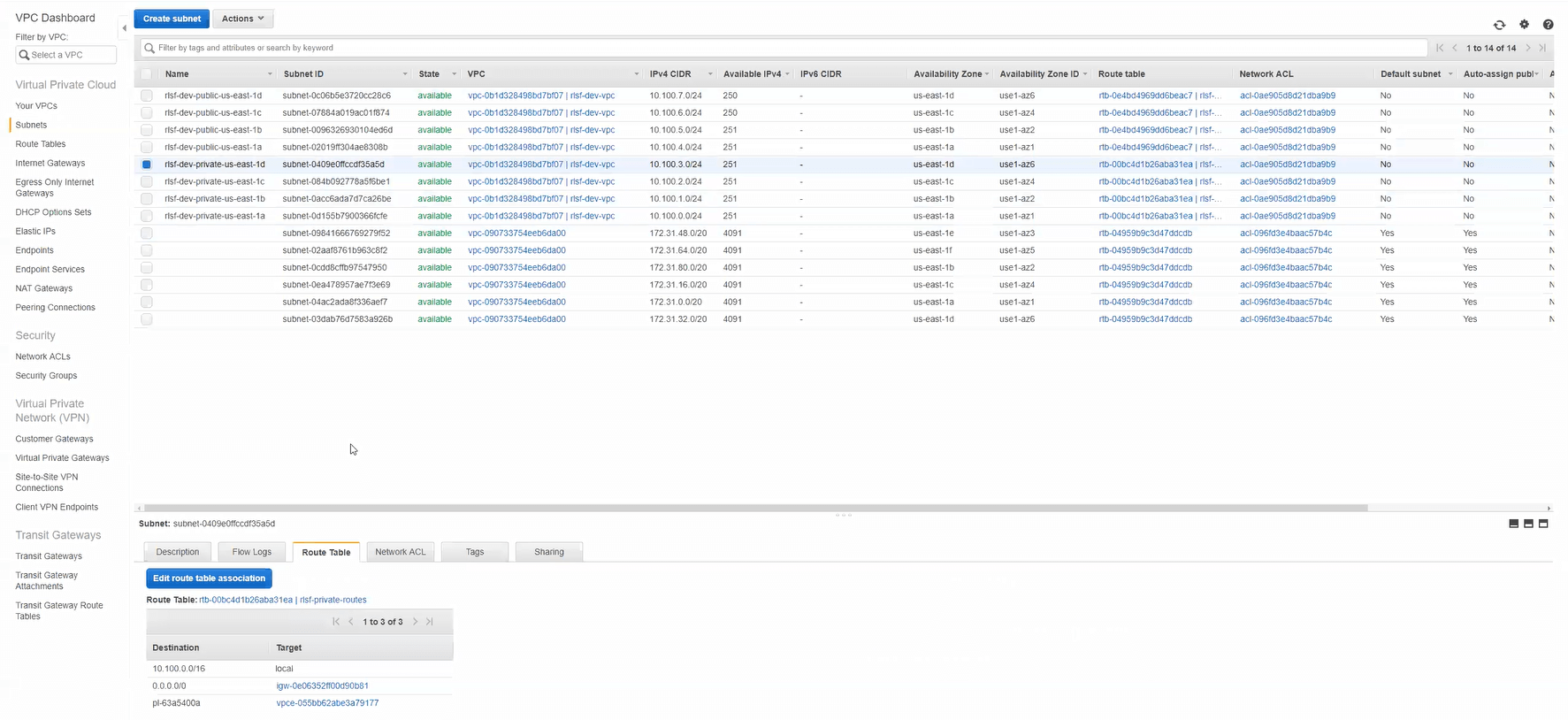Select the rlsf-dev-public-us-east-1d subnet checkbox
The image size is (1568, 720).
(x=147, y=96)
